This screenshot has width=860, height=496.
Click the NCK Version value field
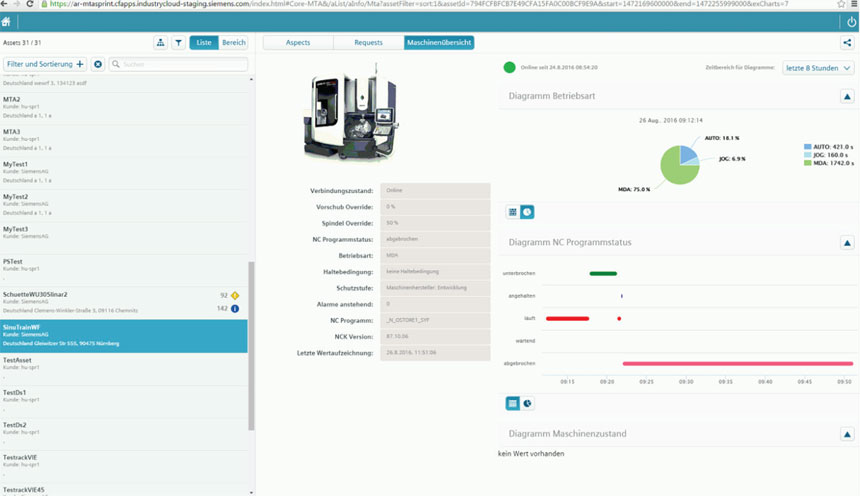click(435, 336)
